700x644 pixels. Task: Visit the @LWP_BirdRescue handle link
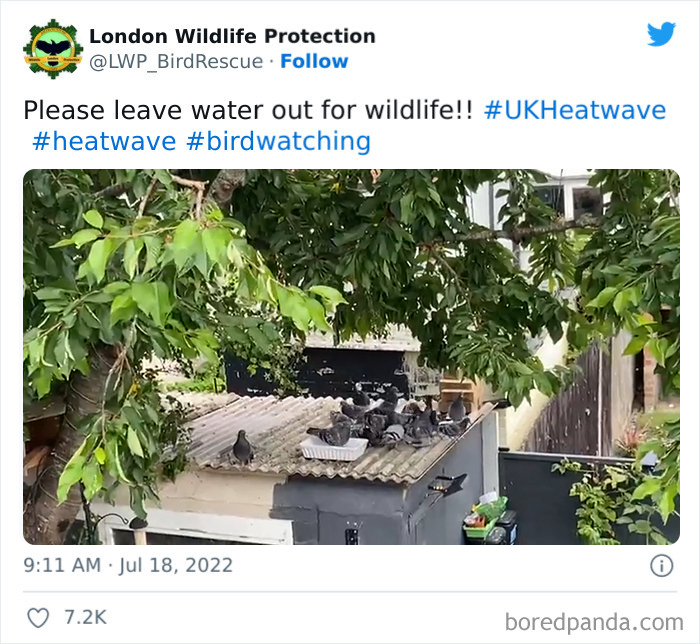tap(176, 62)
